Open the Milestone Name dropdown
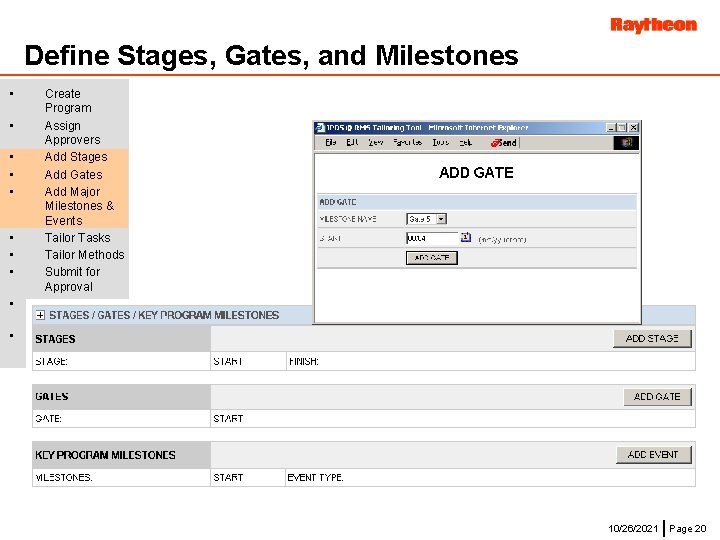This screenshot has width=720, height=540. pyautogui.click(x=441, y=219)
